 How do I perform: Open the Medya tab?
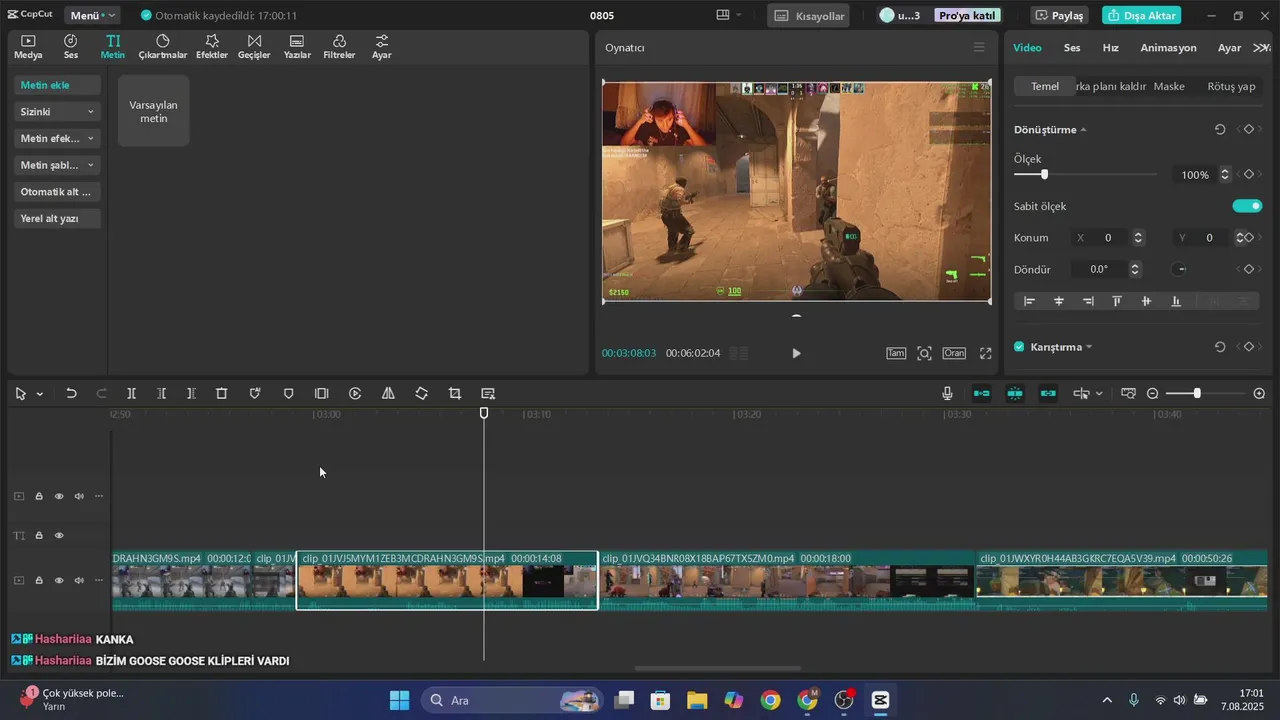click(x=28, y=47)
